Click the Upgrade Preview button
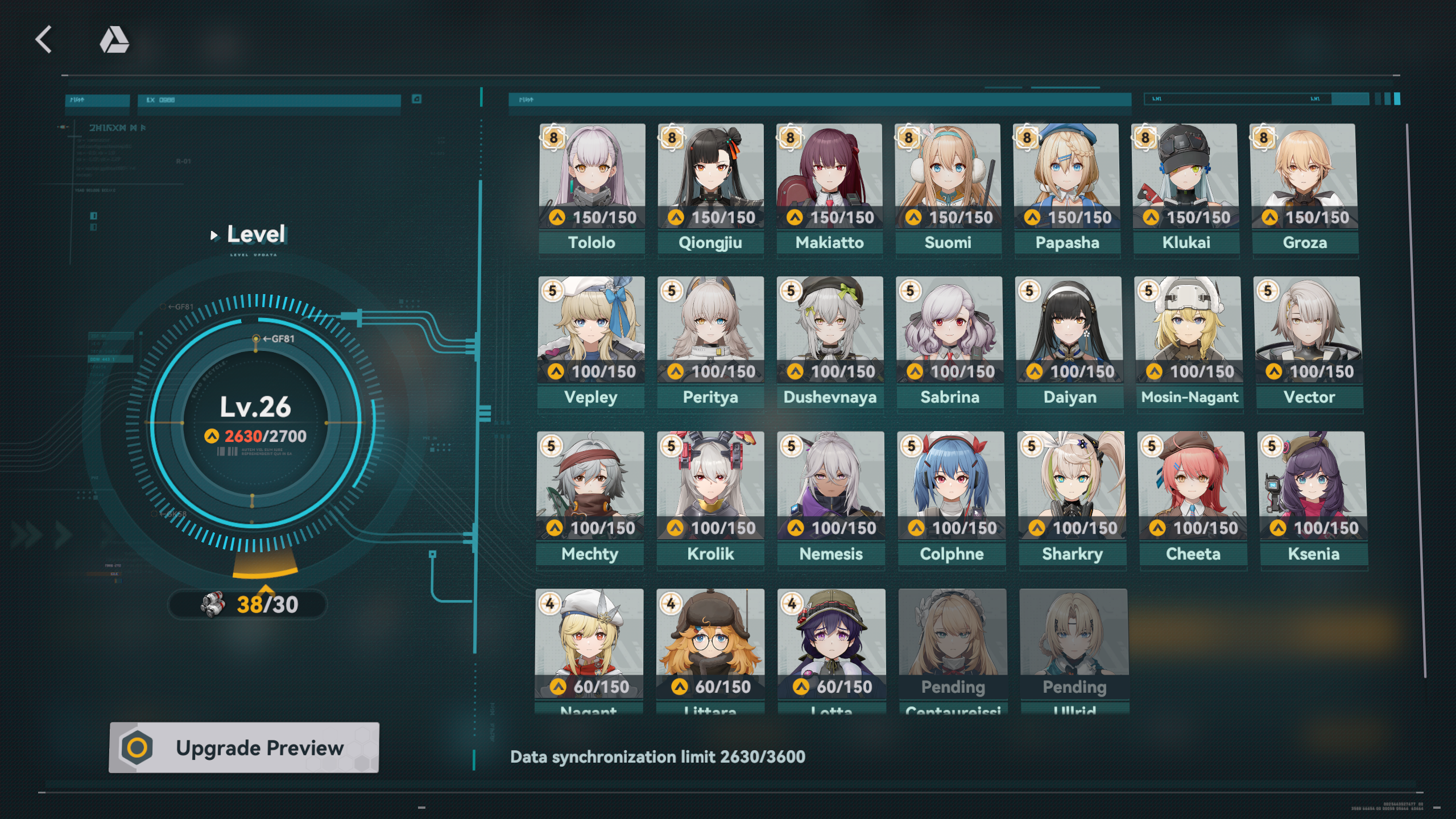The width and height of the screenshot is (1456, 819). [x=244, y=747]
